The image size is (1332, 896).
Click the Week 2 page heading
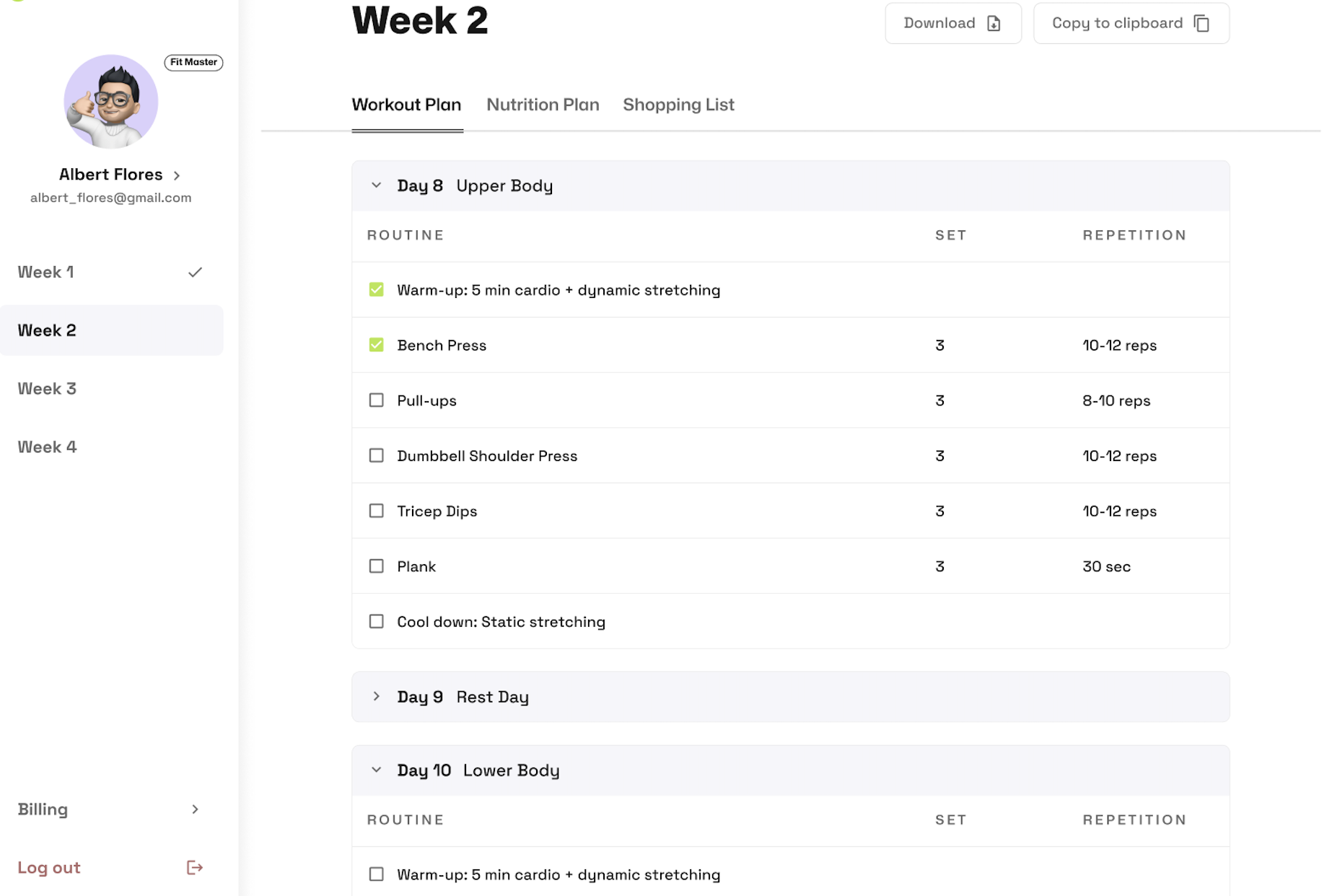420,19
